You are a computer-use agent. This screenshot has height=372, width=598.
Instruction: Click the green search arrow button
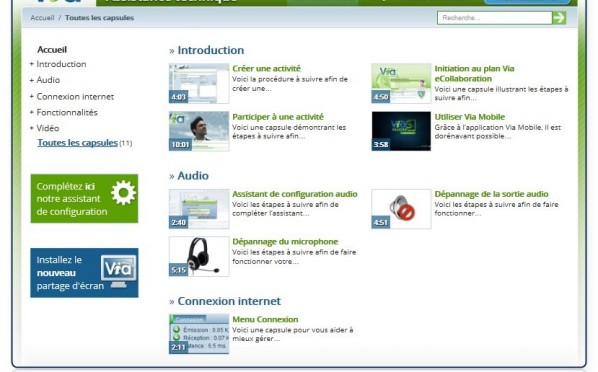(x=559, y=18)
